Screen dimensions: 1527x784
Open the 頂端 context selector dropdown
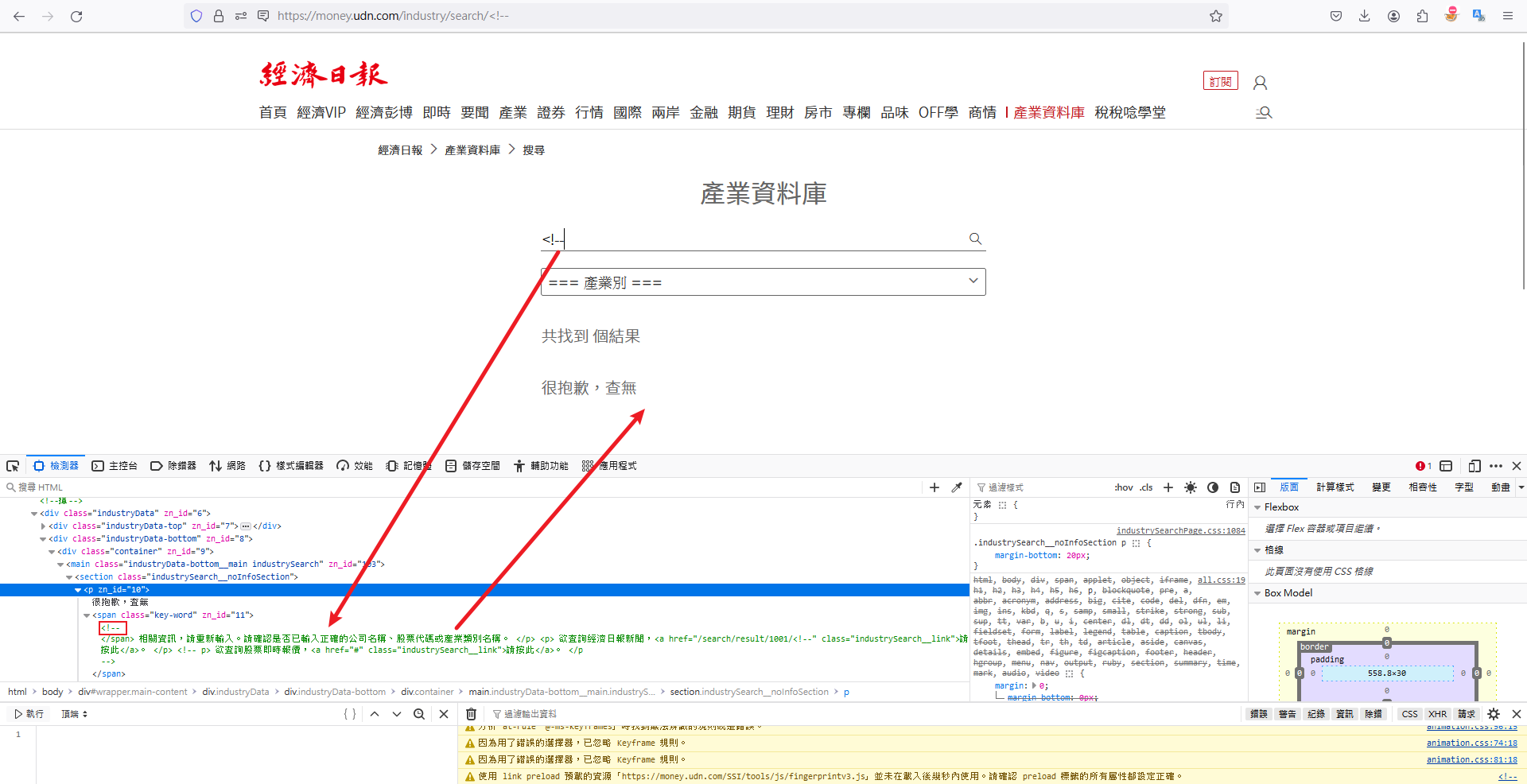[74, 714]
